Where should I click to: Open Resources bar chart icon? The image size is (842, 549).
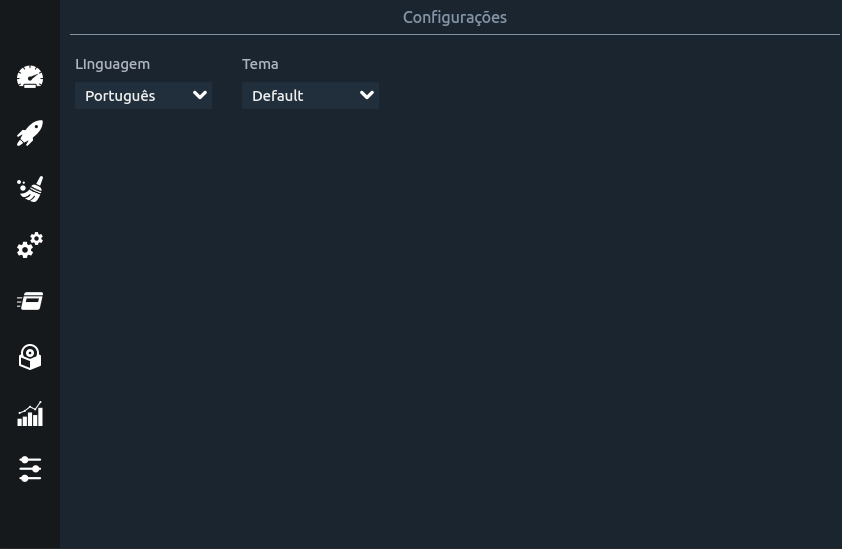pos(30,414)
